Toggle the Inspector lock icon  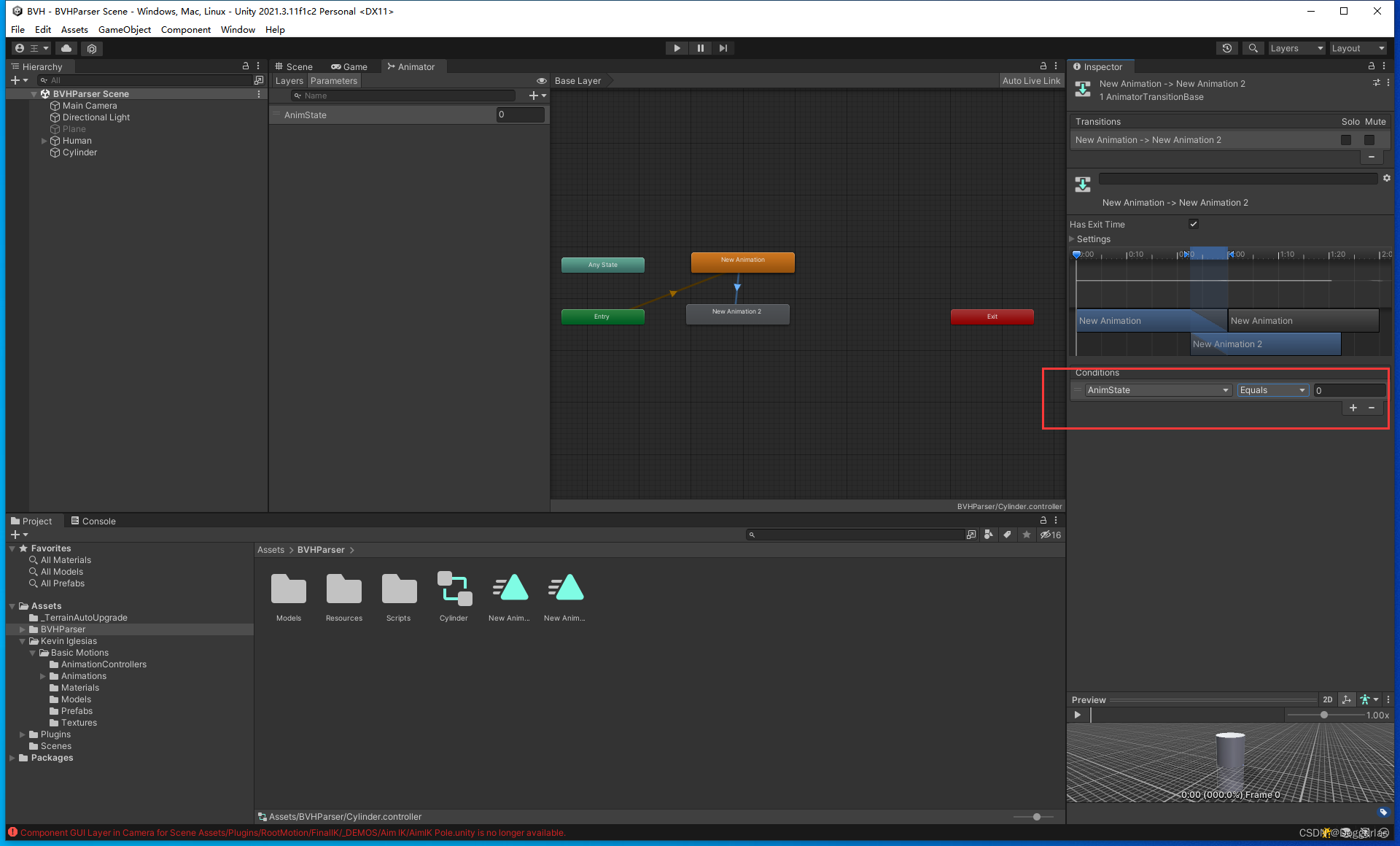pos(1371,66)
